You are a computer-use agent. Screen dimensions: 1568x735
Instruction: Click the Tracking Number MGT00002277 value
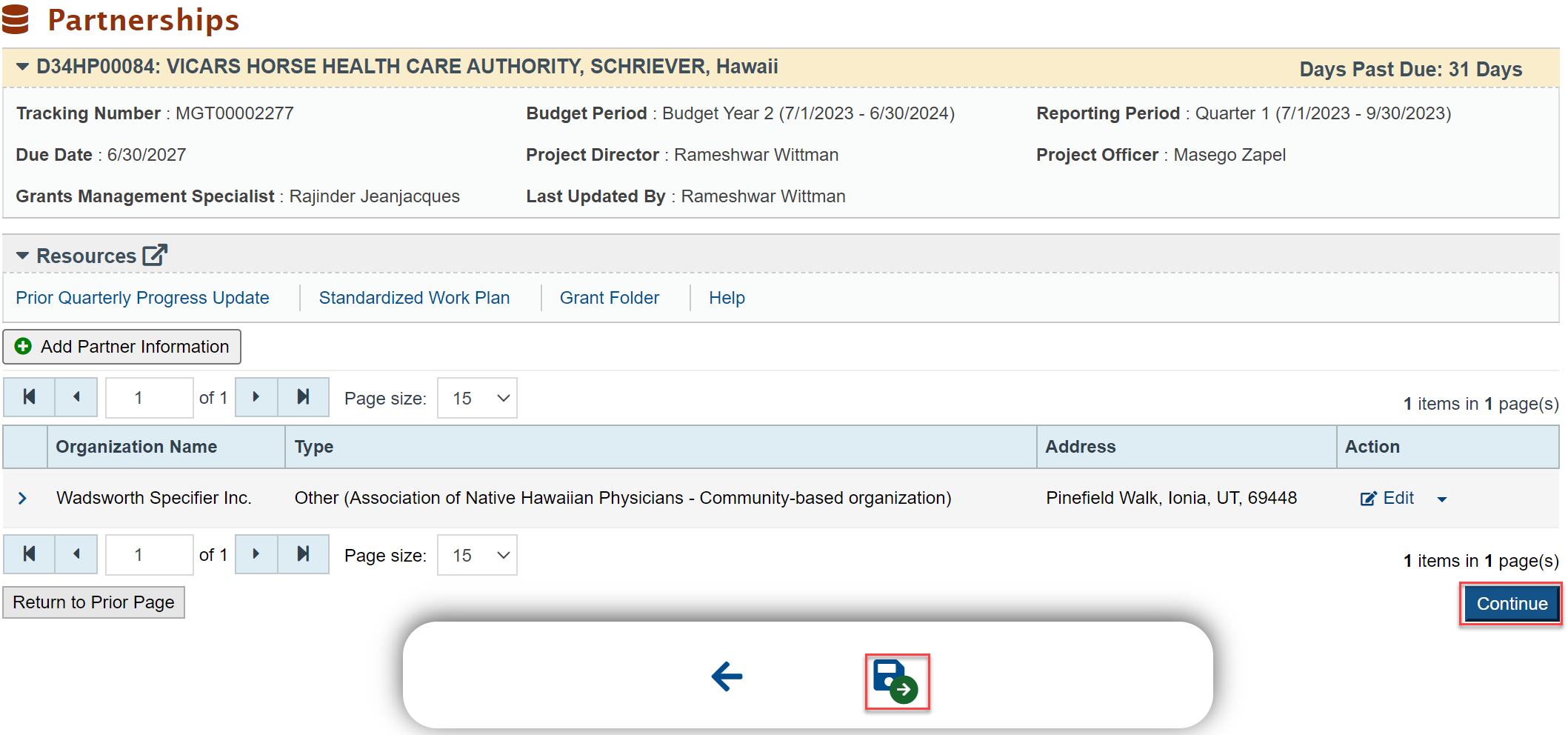pos(234,113)
